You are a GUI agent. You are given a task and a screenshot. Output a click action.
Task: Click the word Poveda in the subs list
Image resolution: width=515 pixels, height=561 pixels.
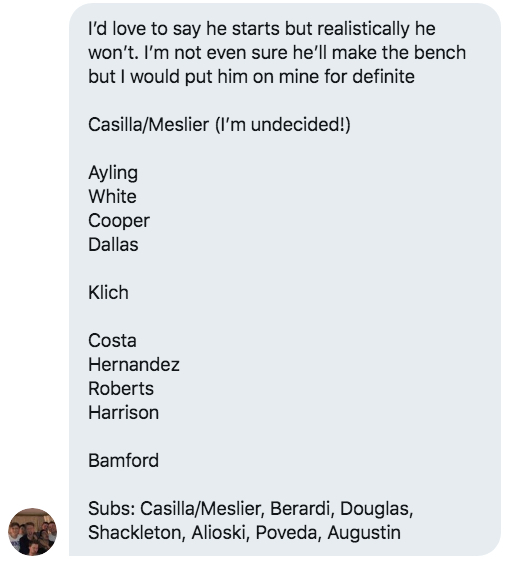pyautogui.click(x=288, y=533)
